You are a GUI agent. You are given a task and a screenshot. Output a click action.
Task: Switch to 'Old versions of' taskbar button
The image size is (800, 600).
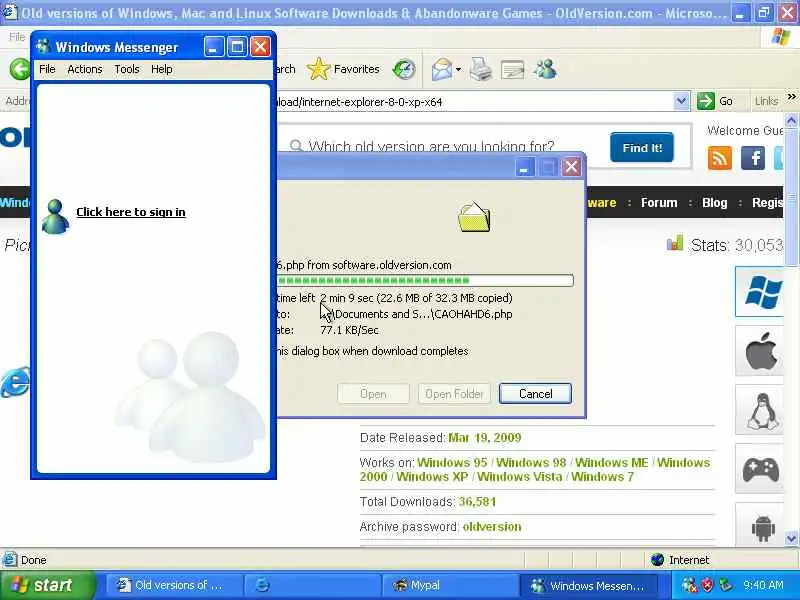click(x=173, y=585)
